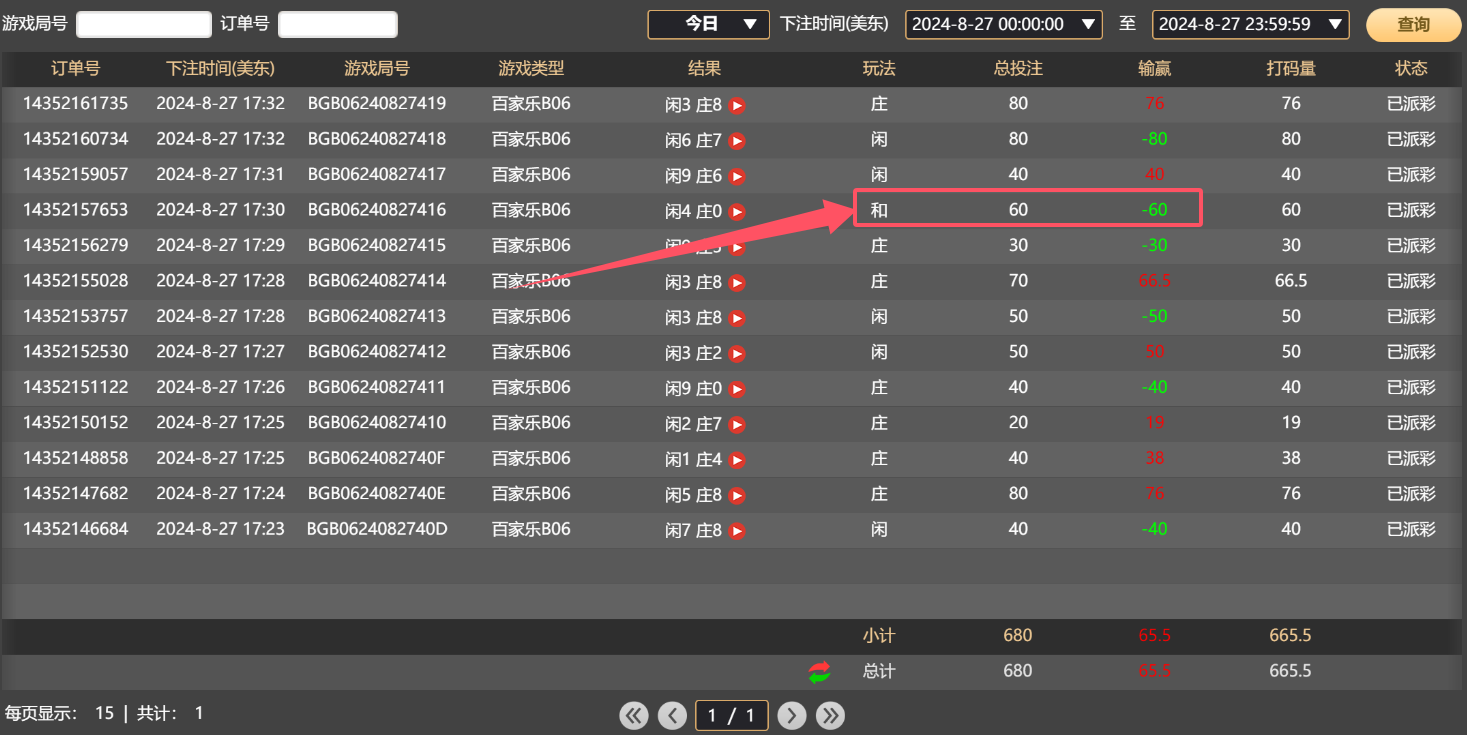Viewport: 1467px width, 735px height.
Task: Click the red-green refresh icon beside 总计
Action: point(820,671)
